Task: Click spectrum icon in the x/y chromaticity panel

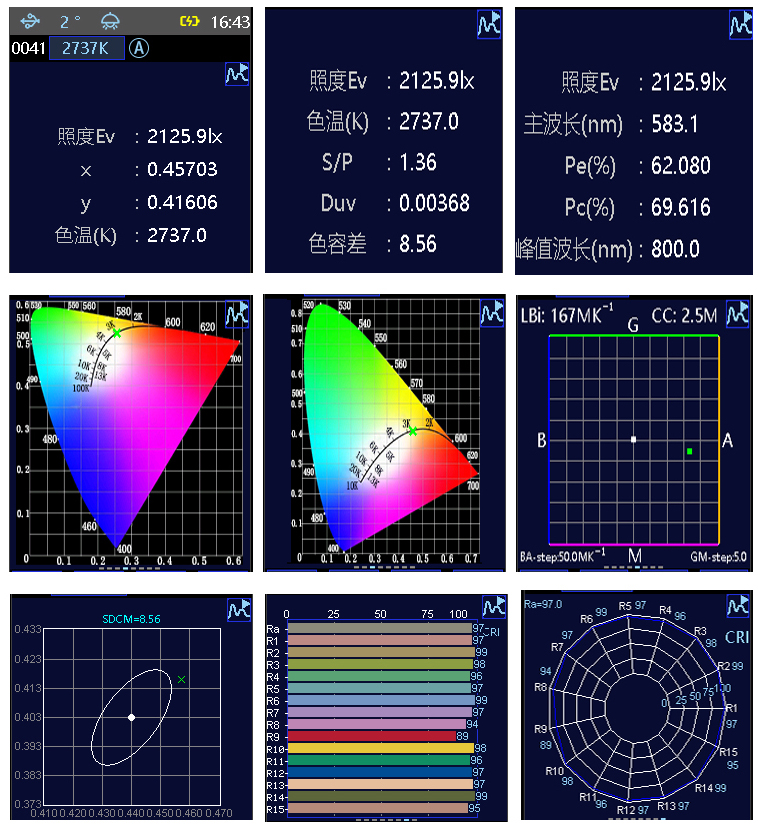Action: (x=237, y=74)
